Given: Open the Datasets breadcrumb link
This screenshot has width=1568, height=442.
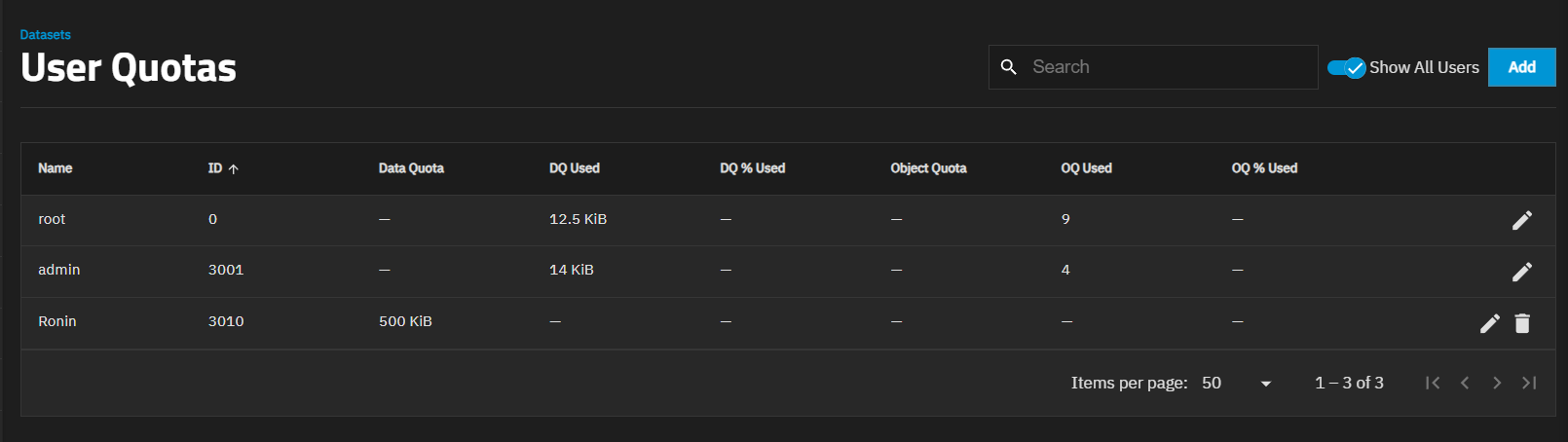Looking at the screenshot, I should (x=46, y=35).
